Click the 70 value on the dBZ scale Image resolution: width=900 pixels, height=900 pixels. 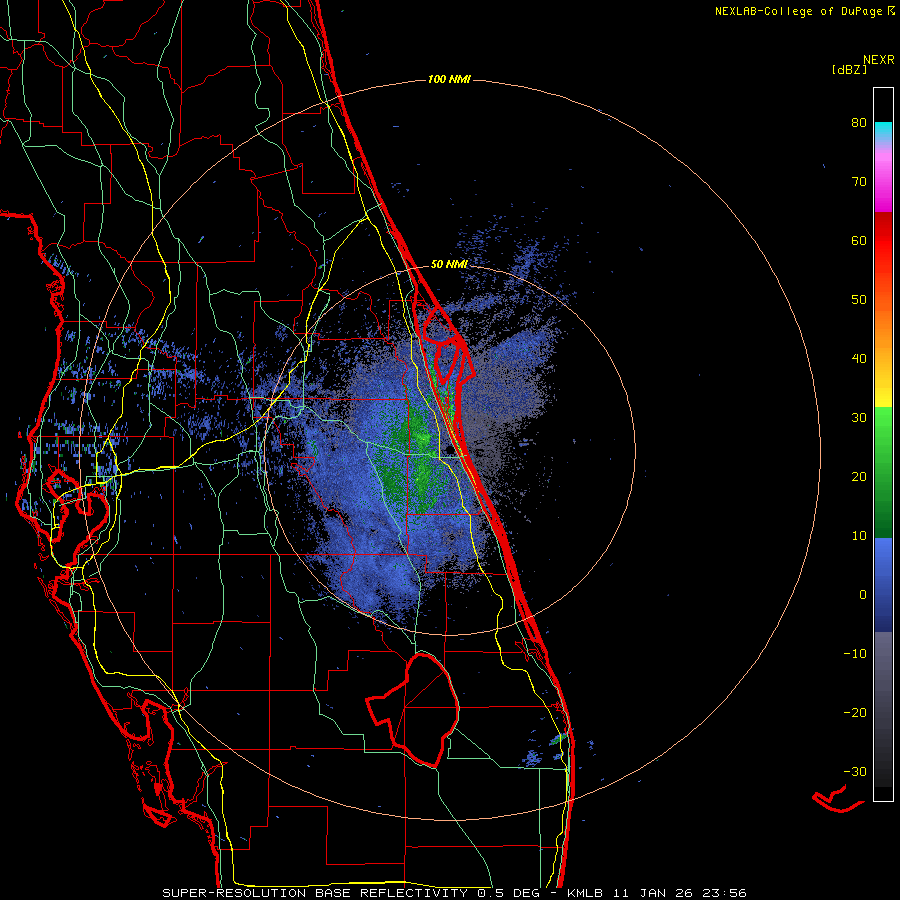[x=859, y=182]
